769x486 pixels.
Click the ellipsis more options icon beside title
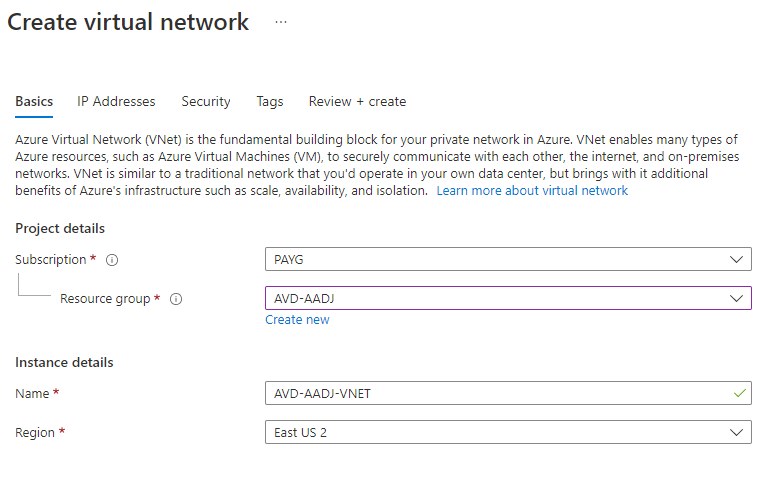[281, 23]
